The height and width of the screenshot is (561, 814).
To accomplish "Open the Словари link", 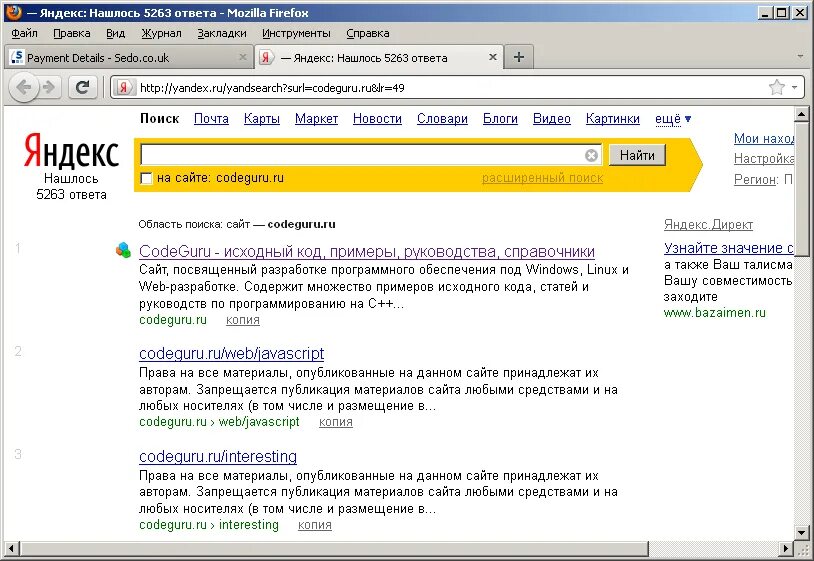I will [442, 119].
